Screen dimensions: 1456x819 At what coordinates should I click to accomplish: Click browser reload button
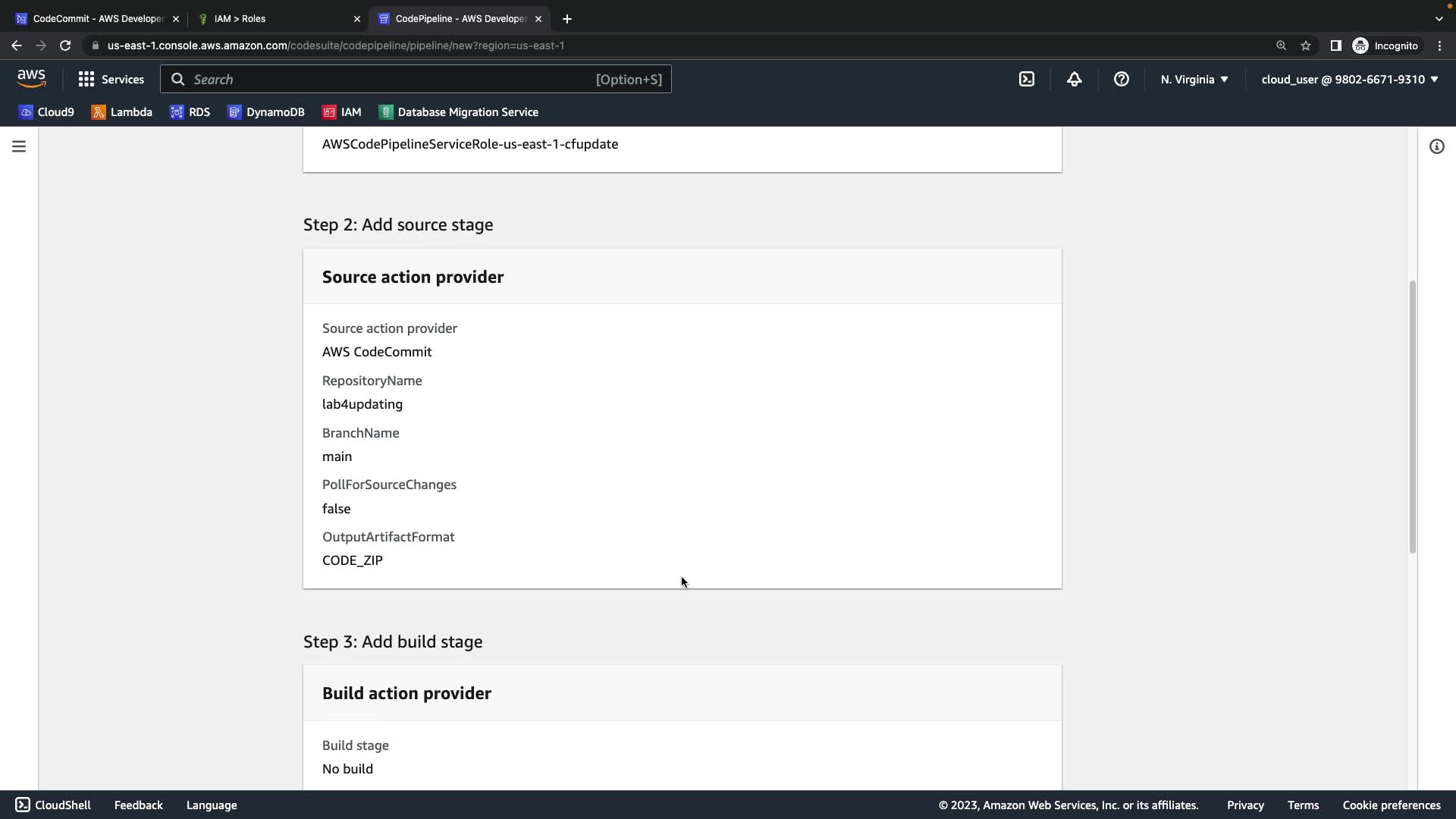pyautogui.click(x=65, y=45)
